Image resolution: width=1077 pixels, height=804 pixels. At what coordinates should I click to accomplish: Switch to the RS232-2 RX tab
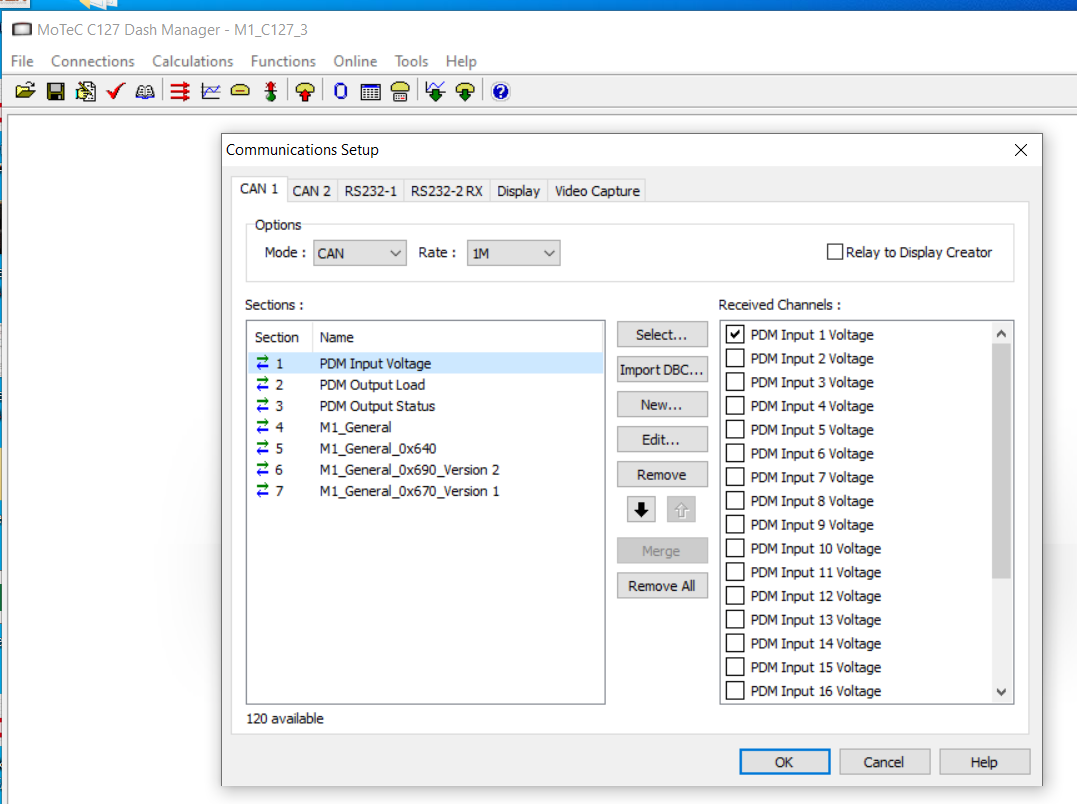pyautogui.click(x=446, y=191)
